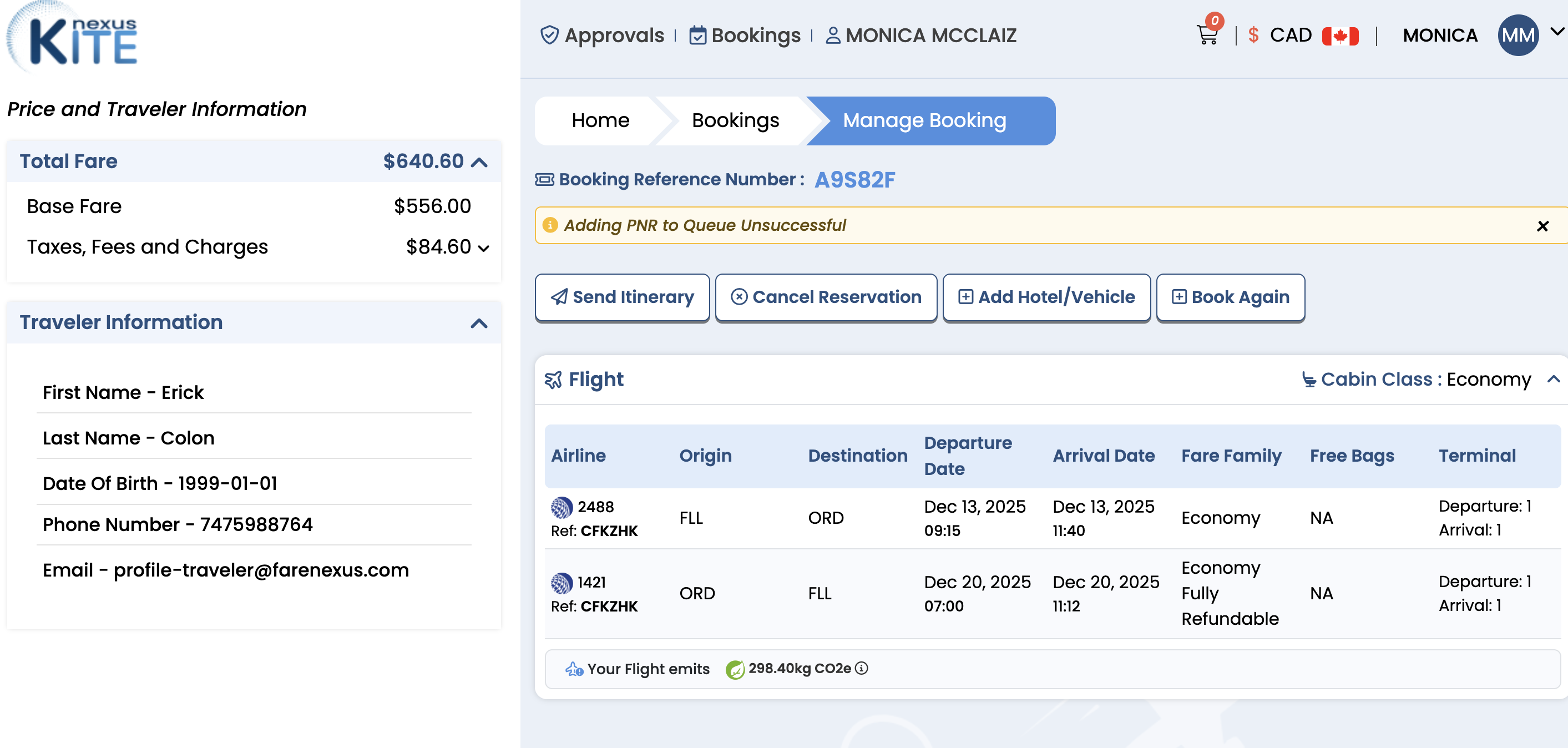Click the Kite Nexus logo
The height and width of the screenshot is (748, 1568).
(73, 38)
